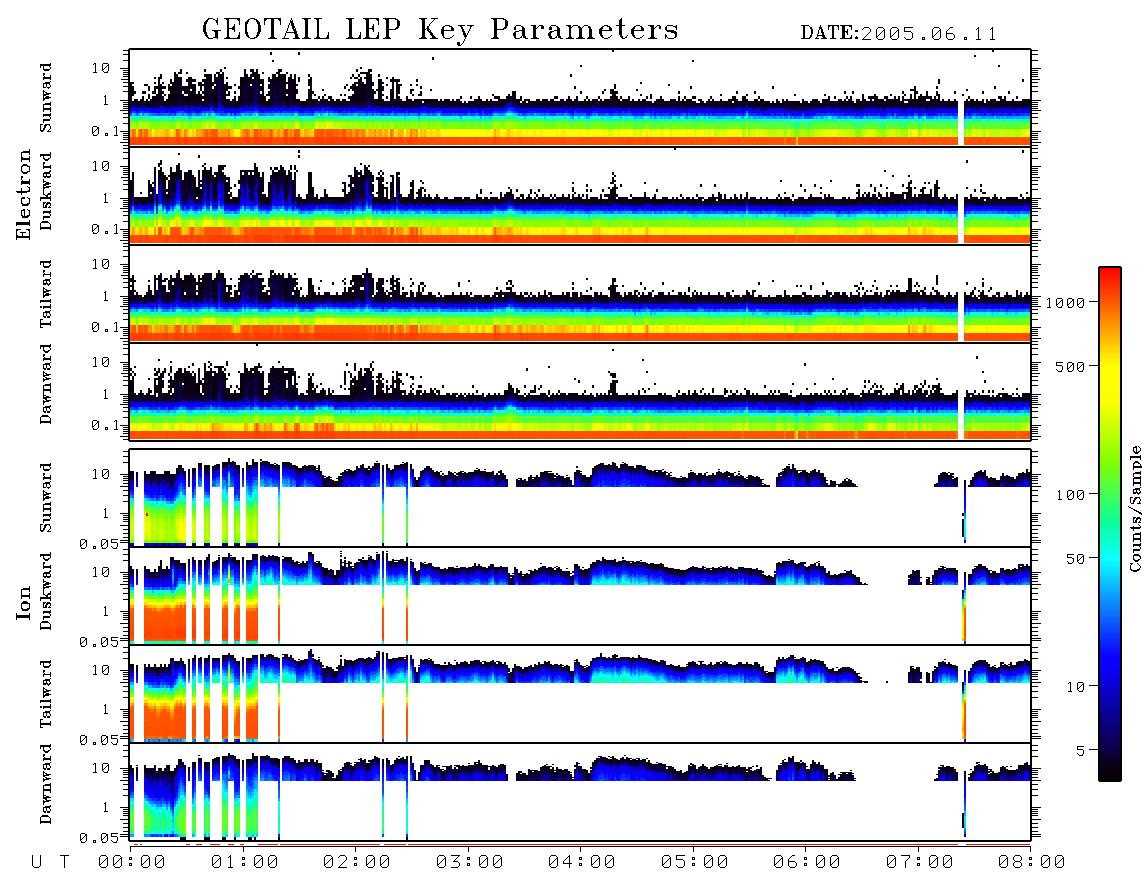Click the Electron Dawnward spectrogram panel

click(580, 391)
